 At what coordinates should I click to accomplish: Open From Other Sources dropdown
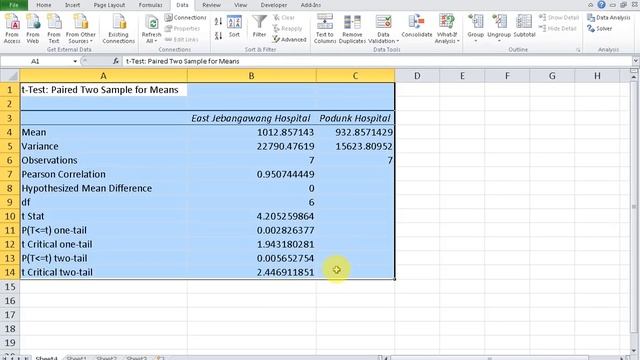pos(80,29)
